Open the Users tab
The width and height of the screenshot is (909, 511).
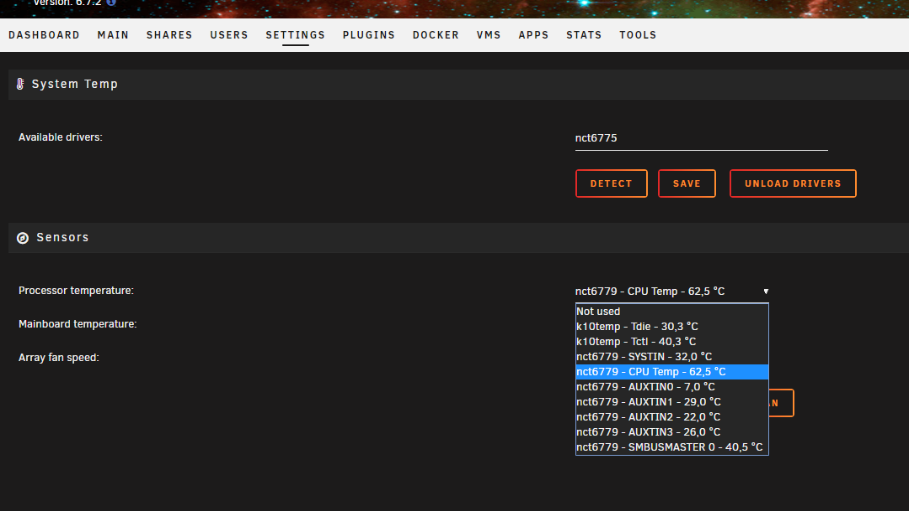[x=229, y=35]
